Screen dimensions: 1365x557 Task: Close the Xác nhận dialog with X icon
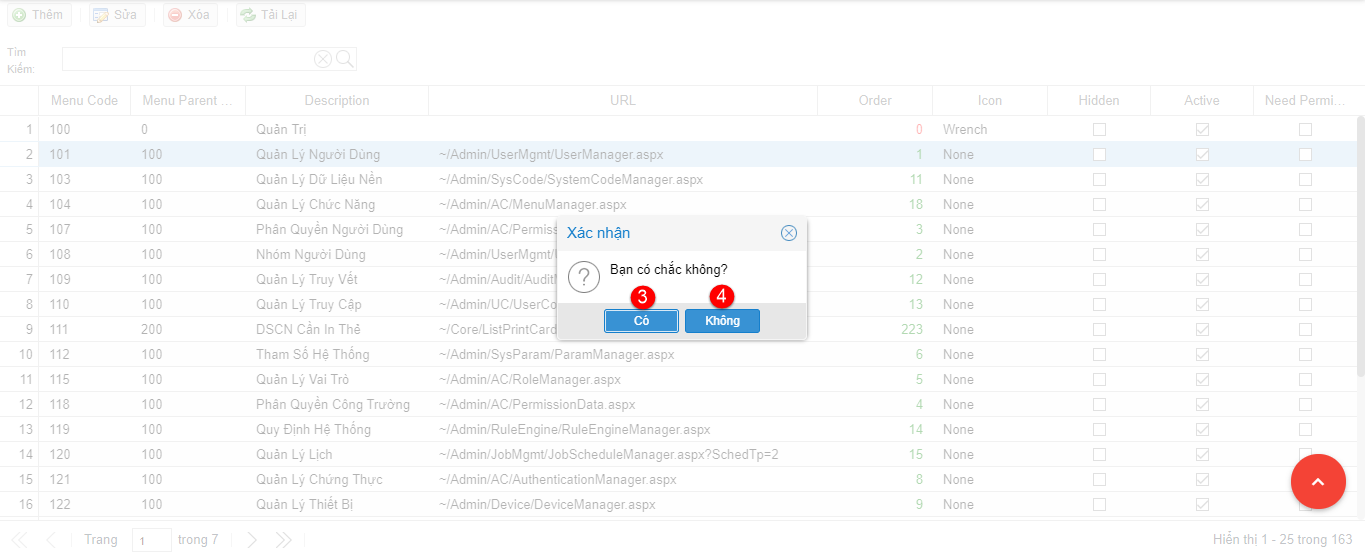(788, 233)
